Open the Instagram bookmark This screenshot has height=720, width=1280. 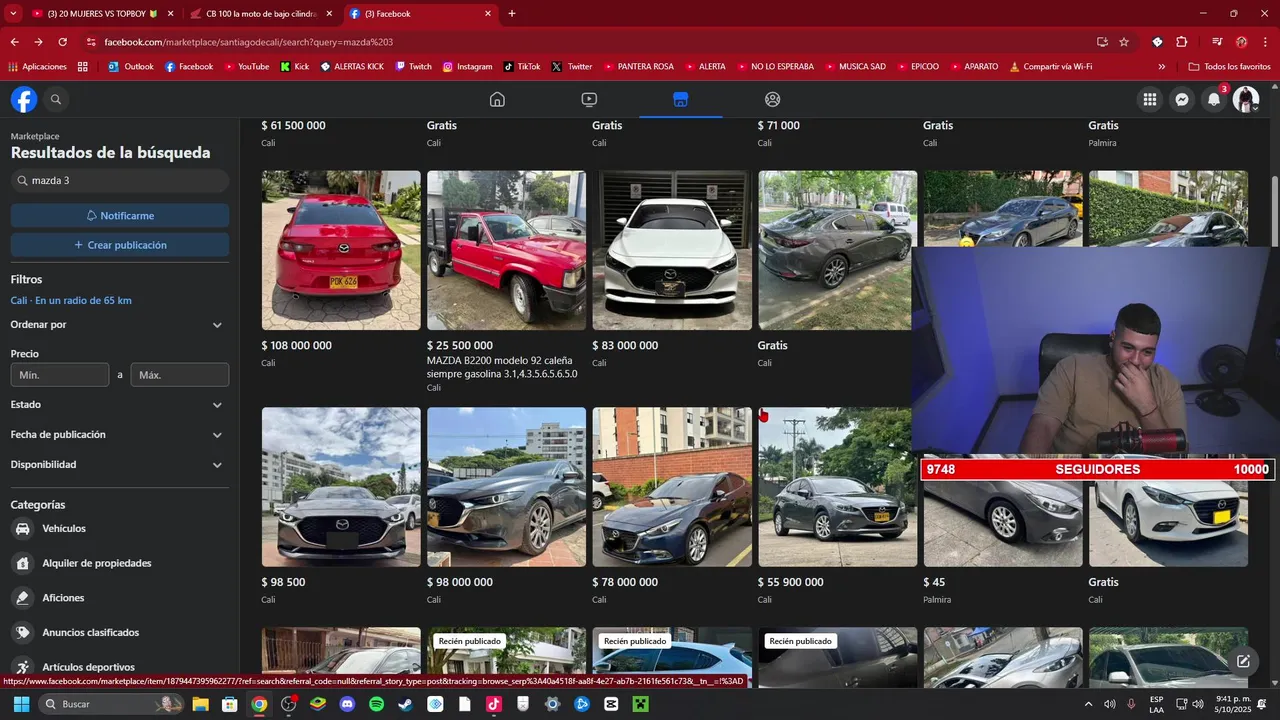(467, 67)
